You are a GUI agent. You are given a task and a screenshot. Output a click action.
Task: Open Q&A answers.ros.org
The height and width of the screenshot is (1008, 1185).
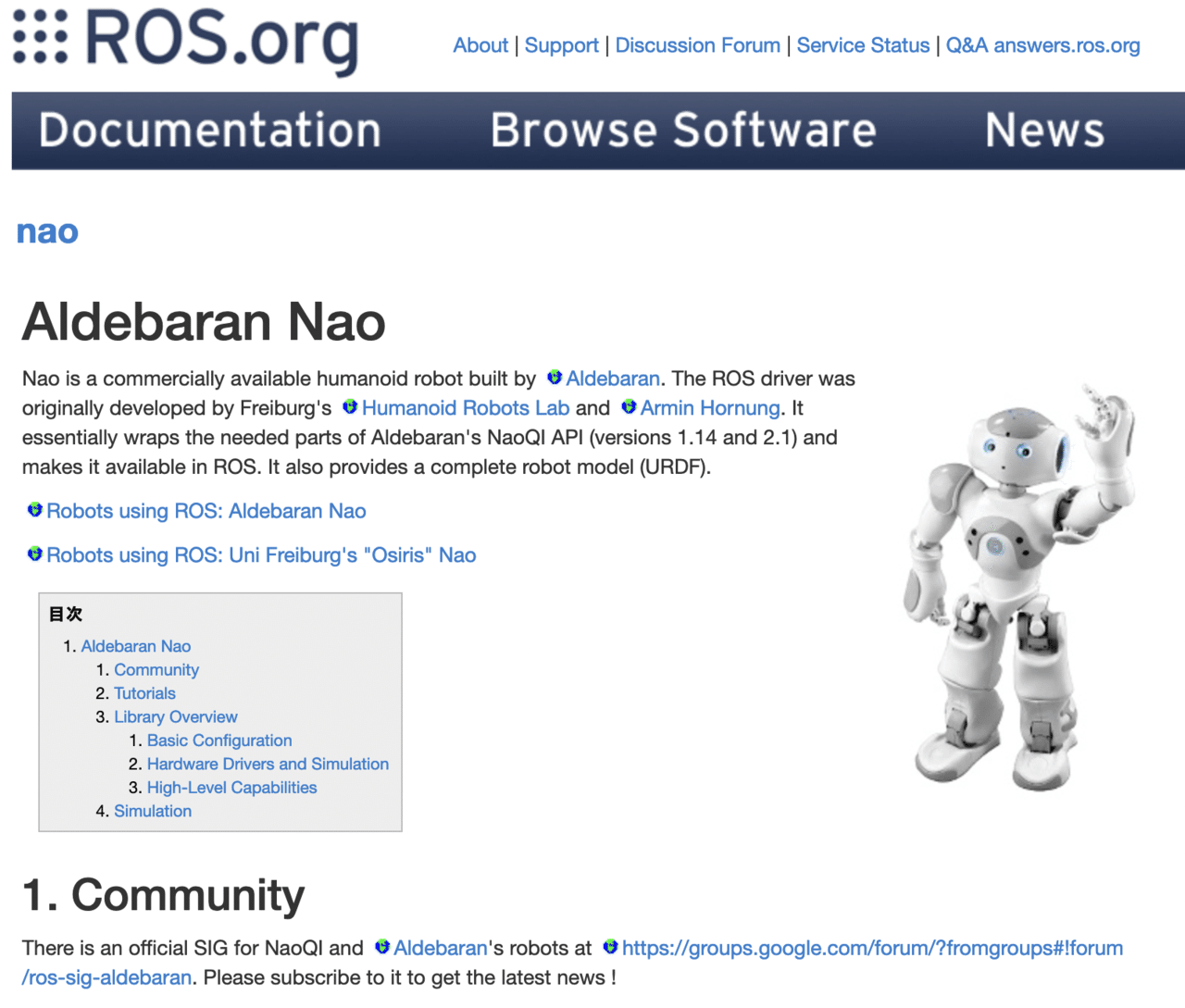click(x=1042, y=45)
